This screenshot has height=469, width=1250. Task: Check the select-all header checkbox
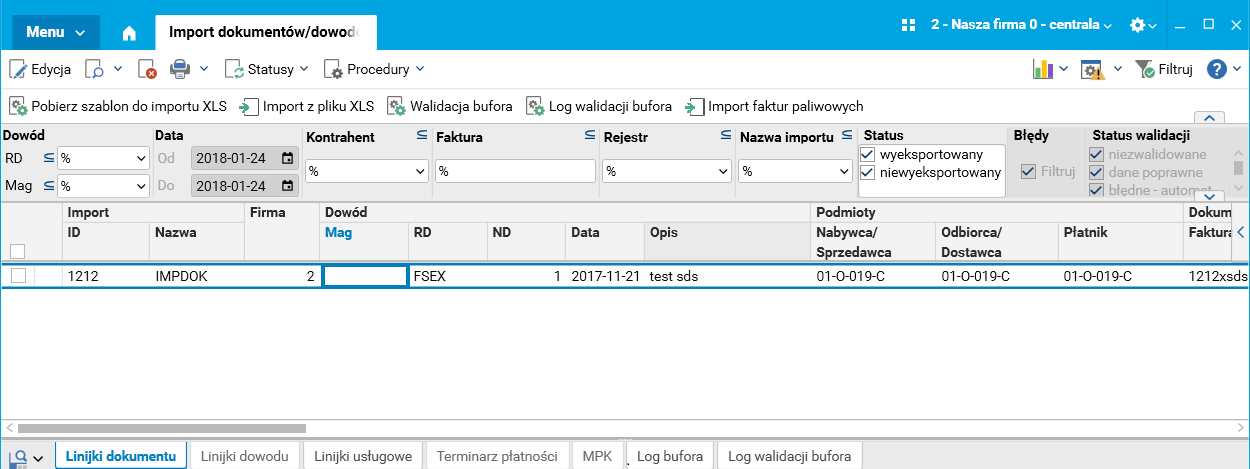(17, 251)
